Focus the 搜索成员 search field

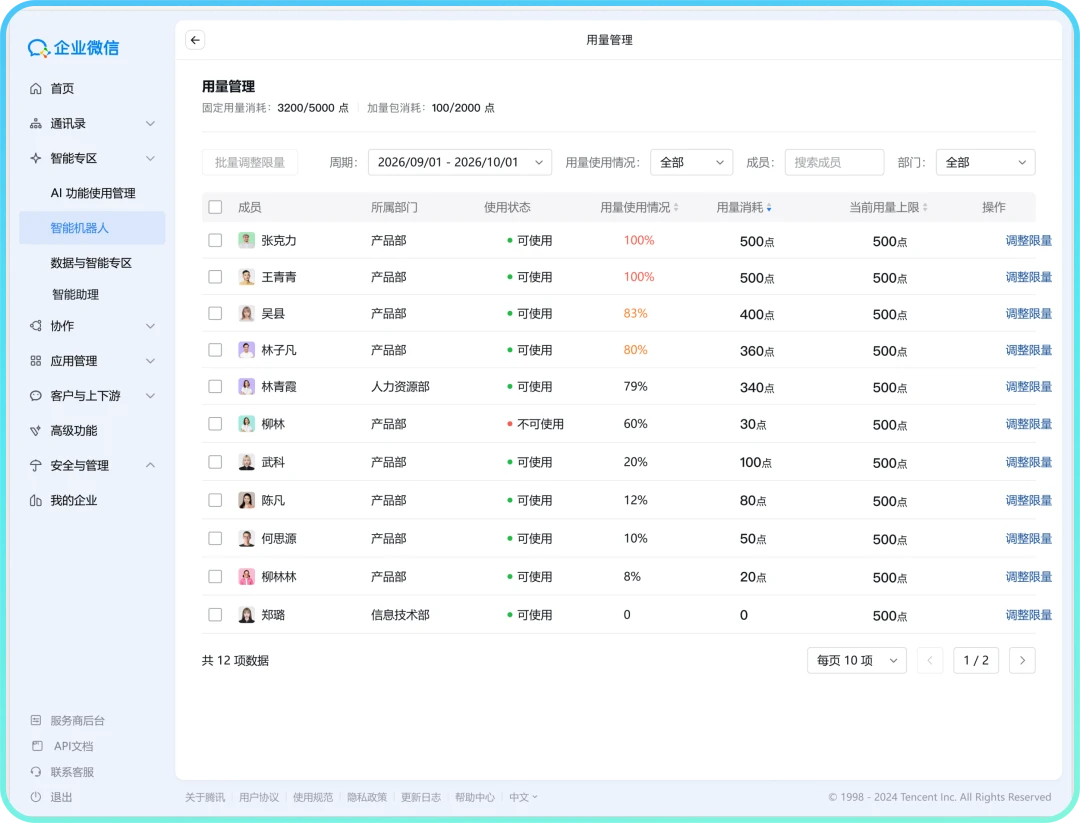[x=834, y=163]
